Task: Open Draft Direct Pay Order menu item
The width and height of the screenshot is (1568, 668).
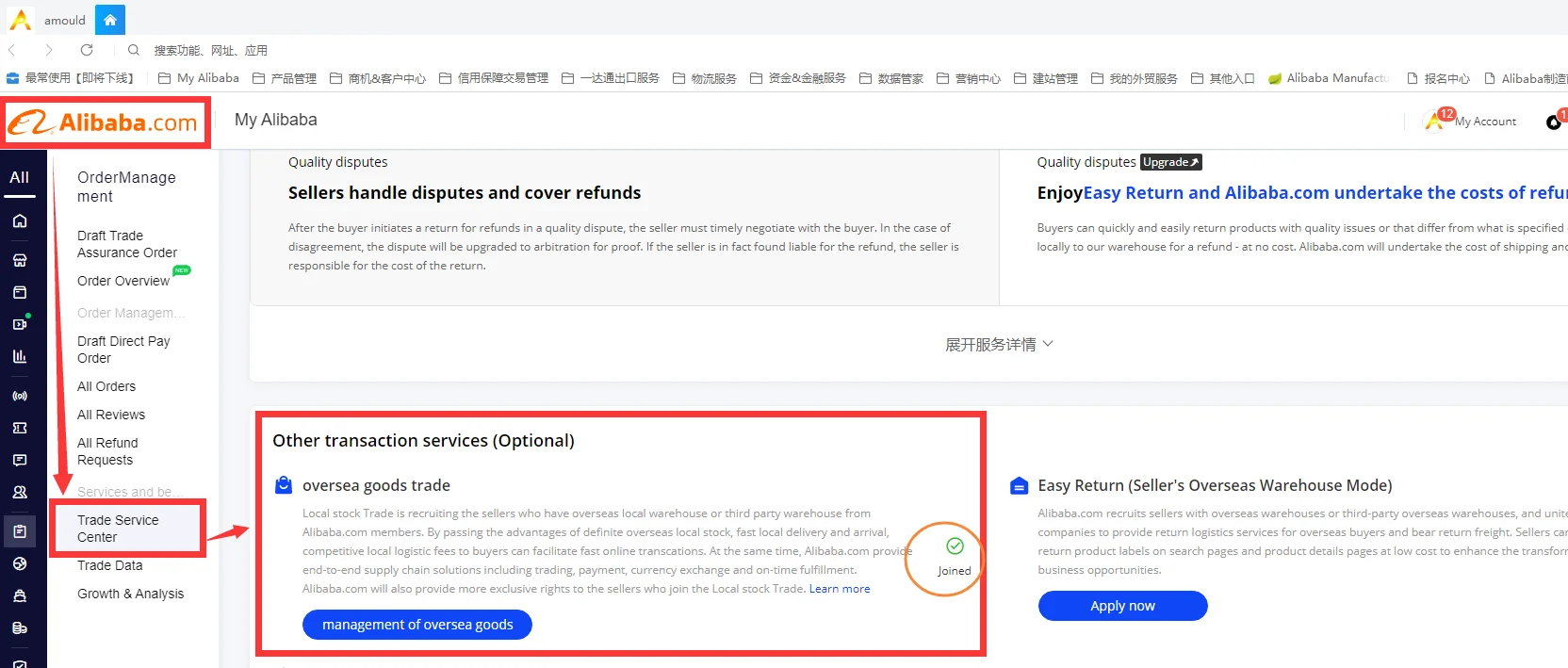Action: point(123,350)
